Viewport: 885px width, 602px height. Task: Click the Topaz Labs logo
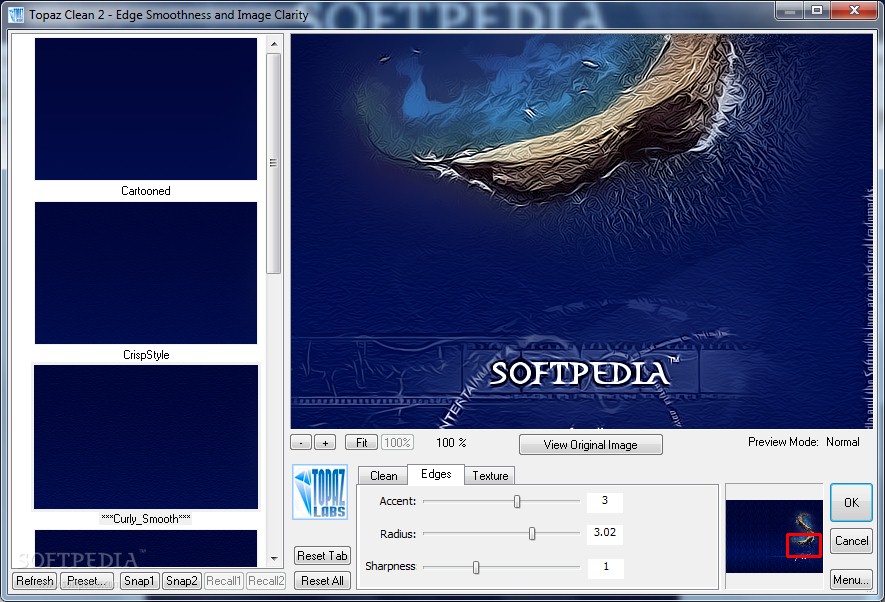(320, 492)
